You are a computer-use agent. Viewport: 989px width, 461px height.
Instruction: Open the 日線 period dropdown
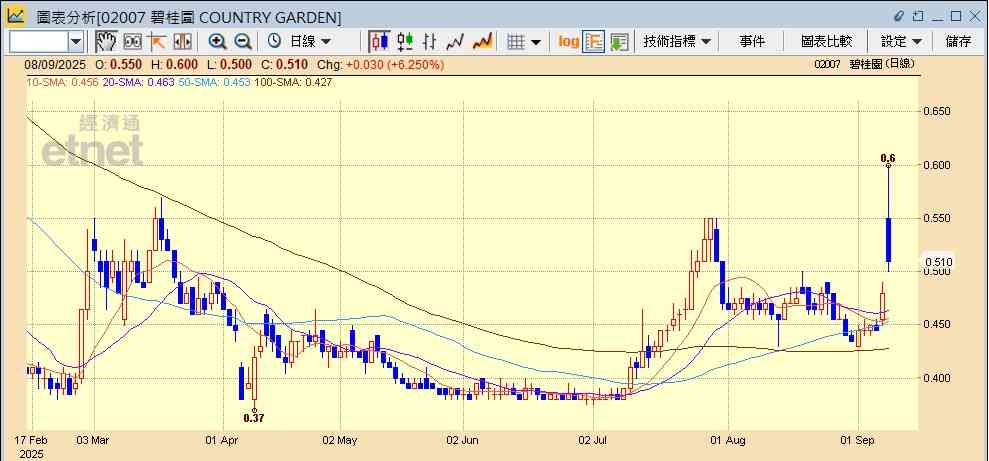tap(310, 42)
